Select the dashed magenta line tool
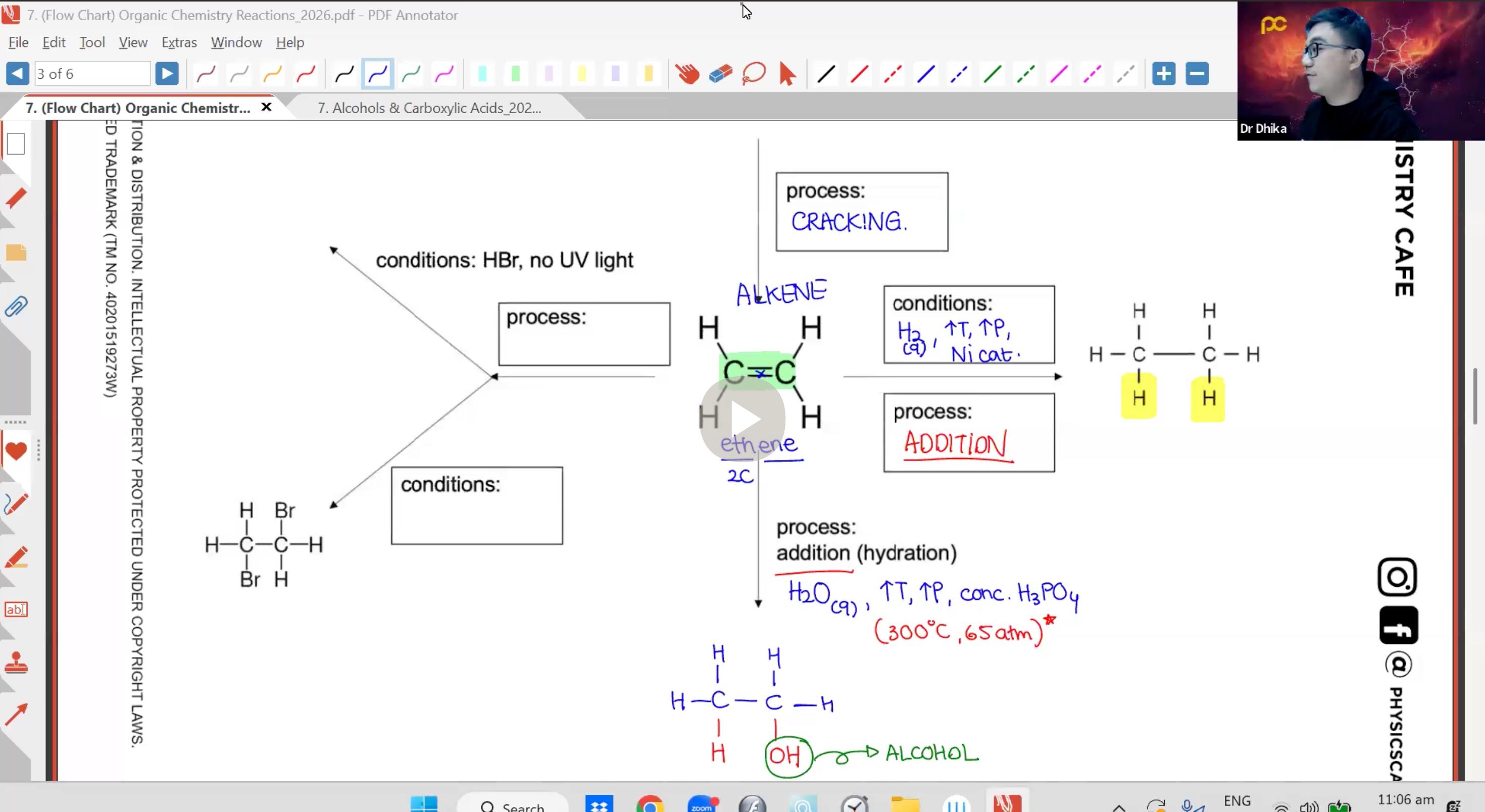Image resolution: width=1485 pixels, height=812 pixels. (x=1092, y=74)
